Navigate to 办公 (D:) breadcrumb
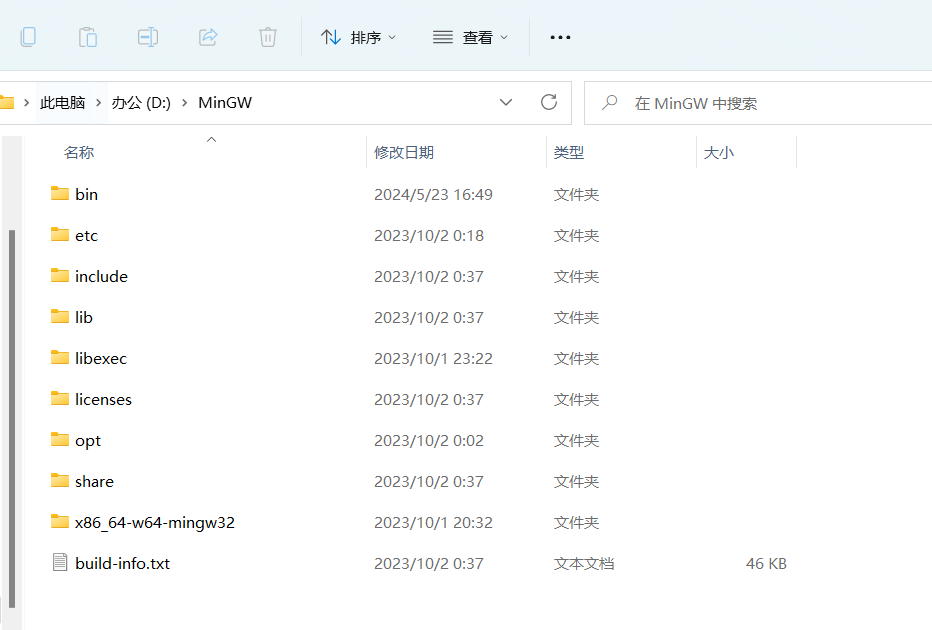The height and width of the screenshot is (630, 932). [141, 103]
